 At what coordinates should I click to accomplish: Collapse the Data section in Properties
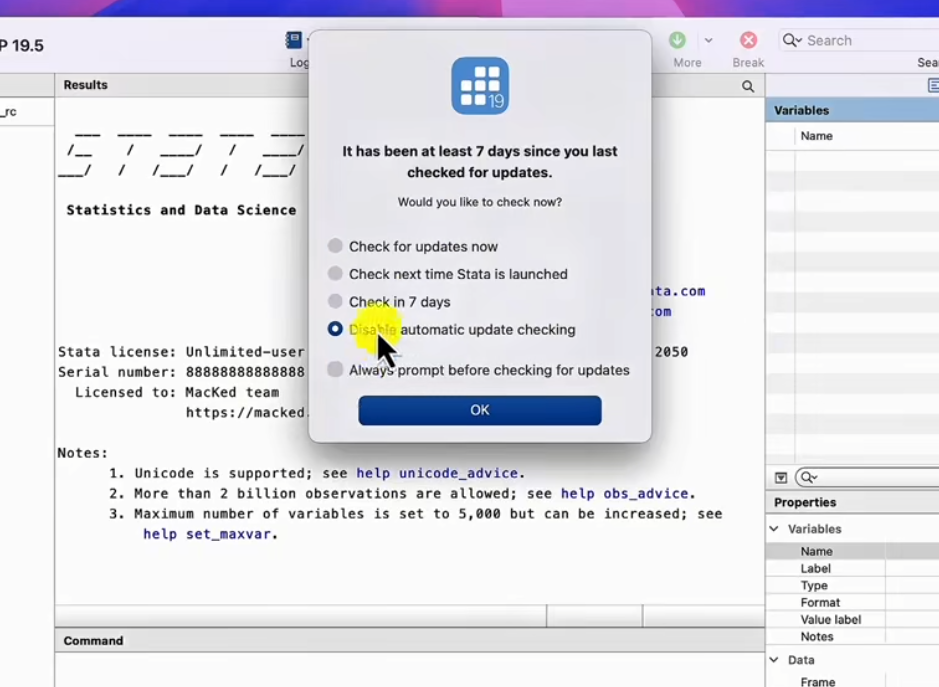pos(774,660)
